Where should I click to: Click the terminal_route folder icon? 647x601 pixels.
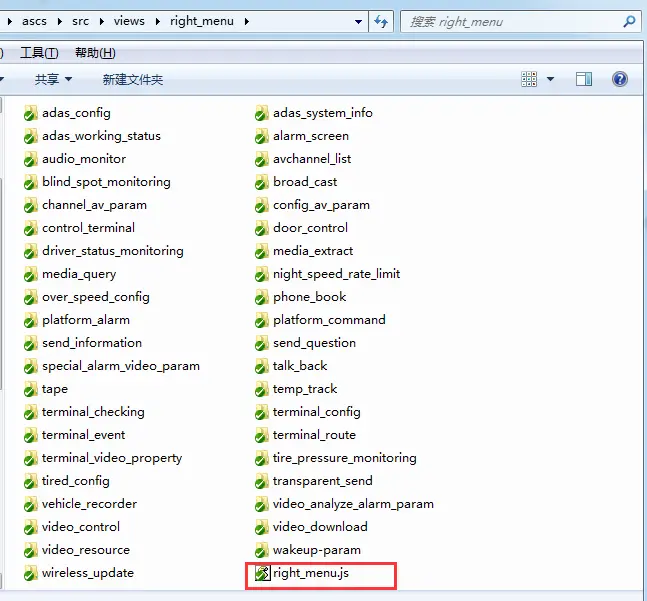click(x=262, y=435)
